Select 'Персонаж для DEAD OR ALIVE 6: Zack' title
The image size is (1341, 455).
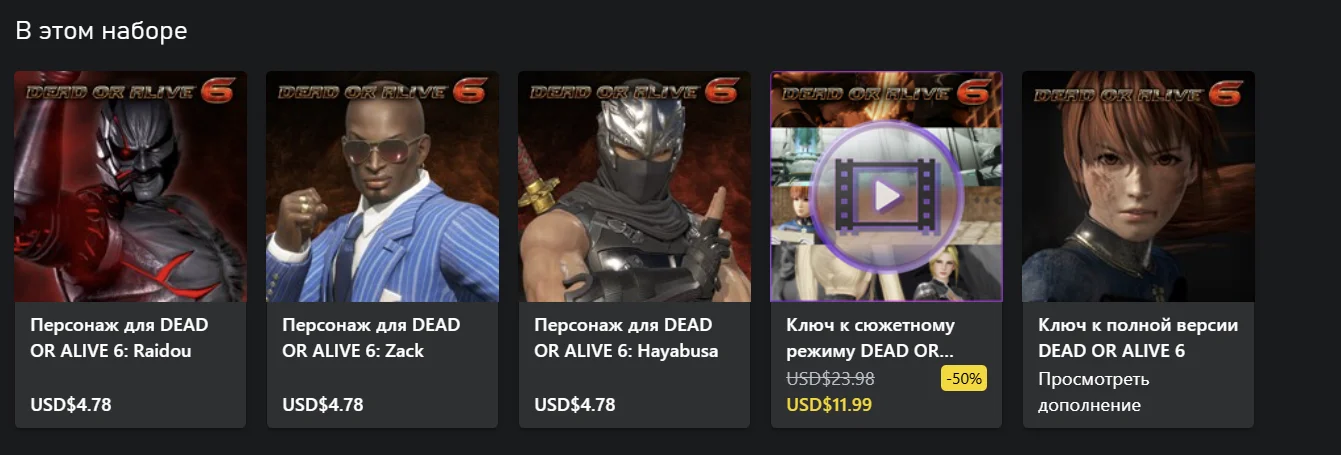(372, 338)
